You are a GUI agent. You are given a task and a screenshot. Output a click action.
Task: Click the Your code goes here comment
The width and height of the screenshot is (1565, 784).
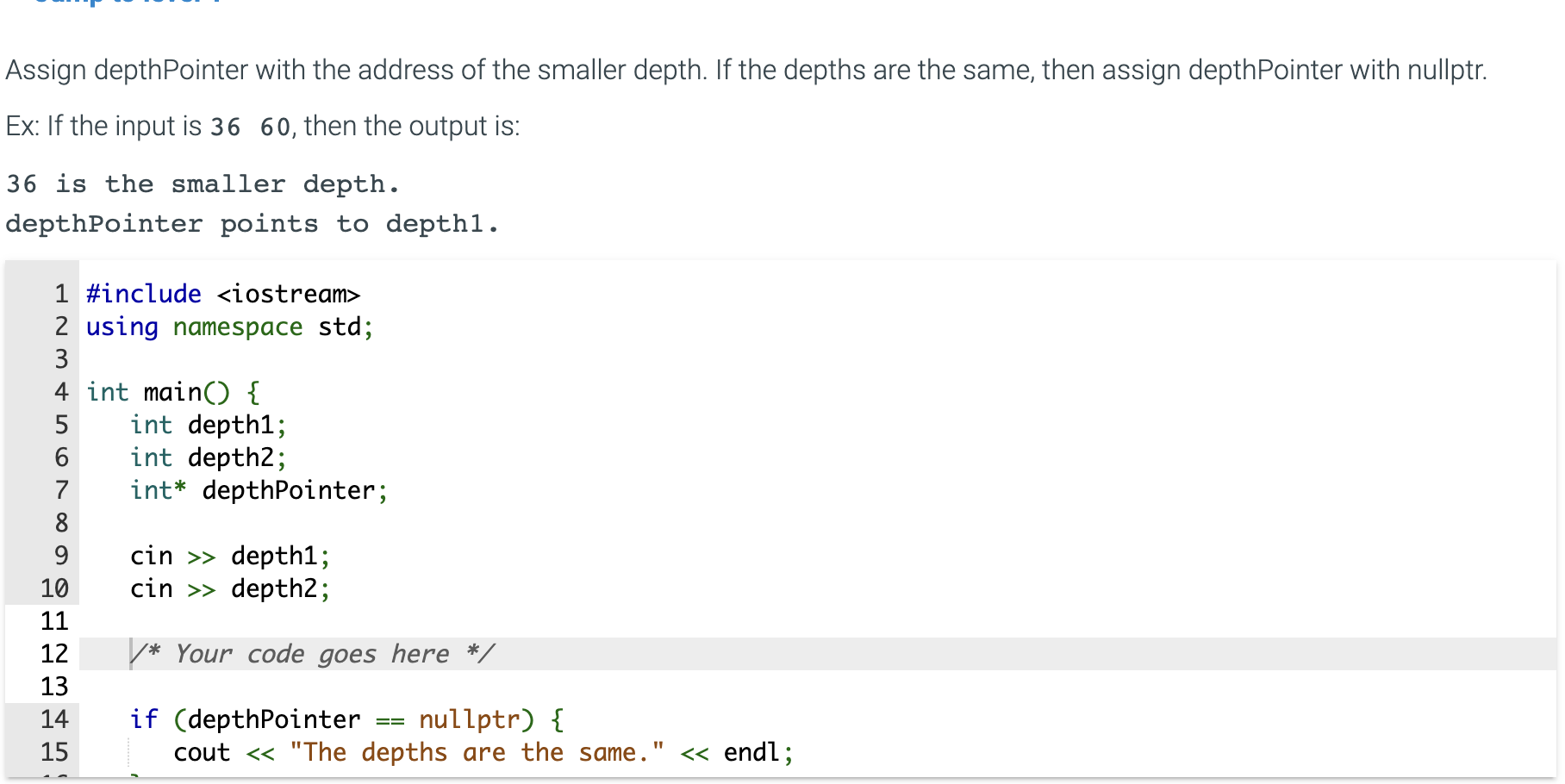[314, 654]
